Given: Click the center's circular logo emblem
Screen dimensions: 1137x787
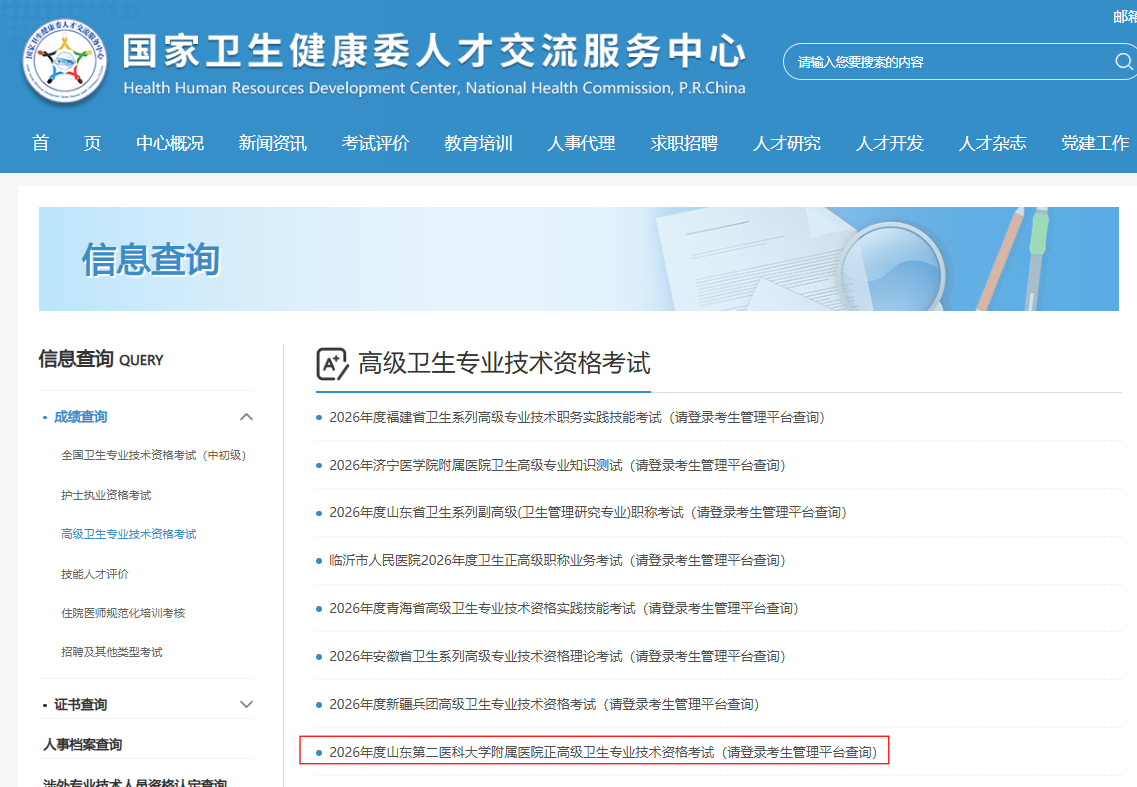Looking at the screenshot, I should point(65,62).
